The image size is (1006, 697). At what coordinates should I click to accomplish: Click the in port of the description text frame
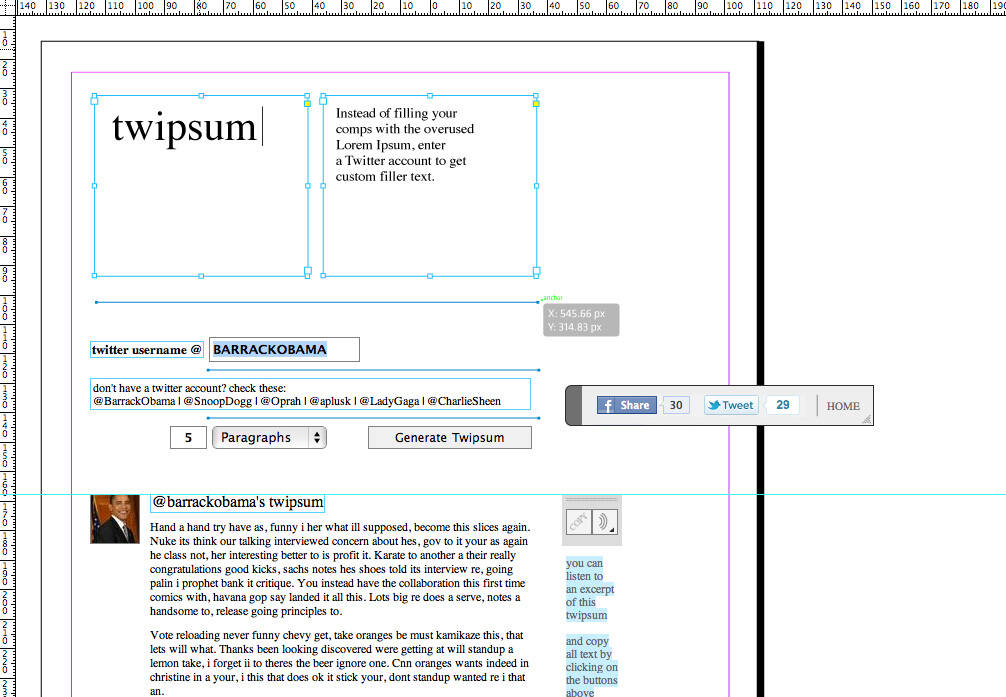coord(323,100)
